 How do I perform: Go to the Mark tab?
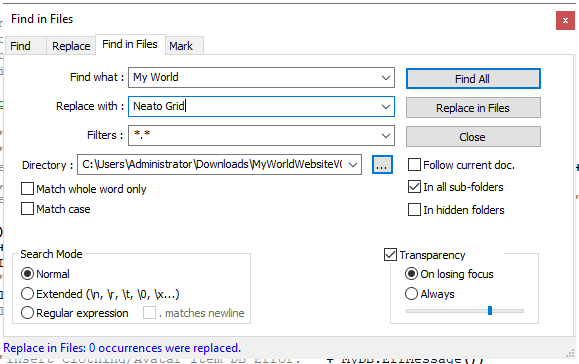click(x=184, y=46)
